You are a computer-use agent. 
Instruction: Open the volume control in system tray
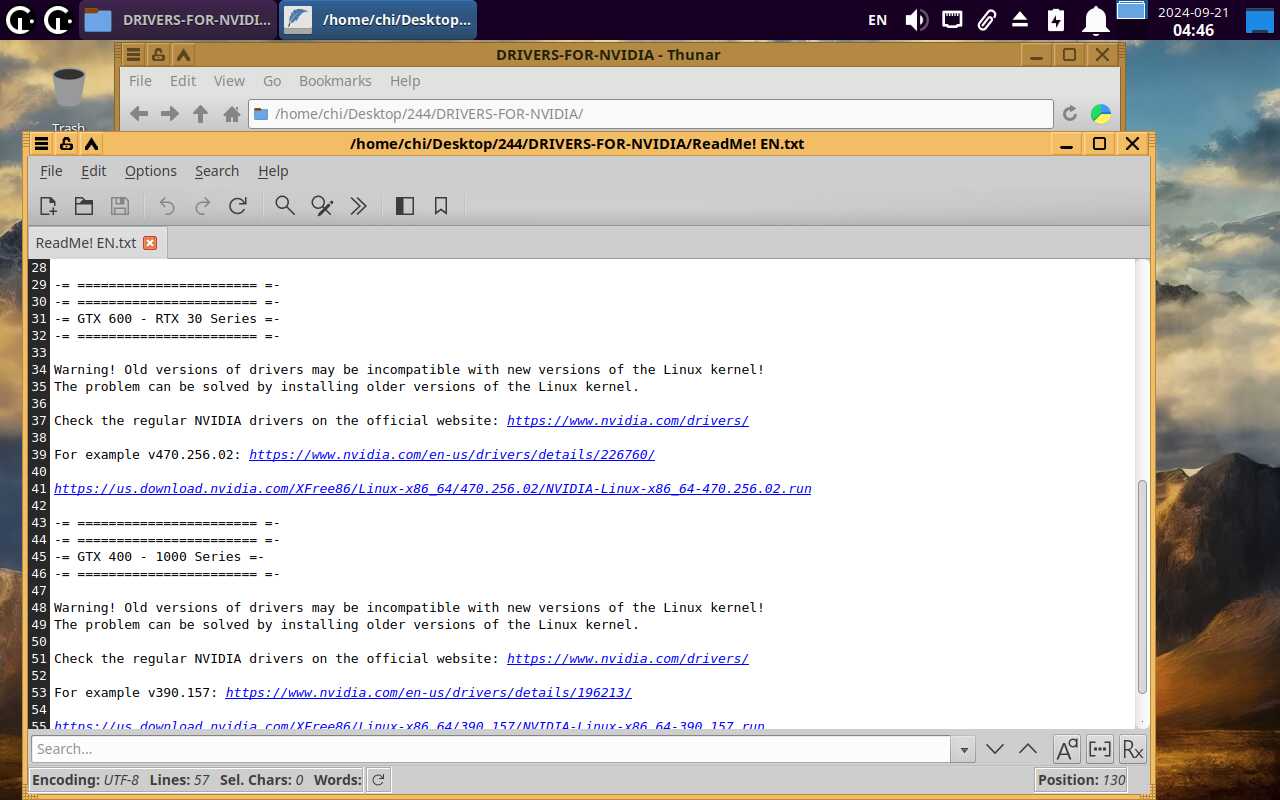(x=916, y=20)
